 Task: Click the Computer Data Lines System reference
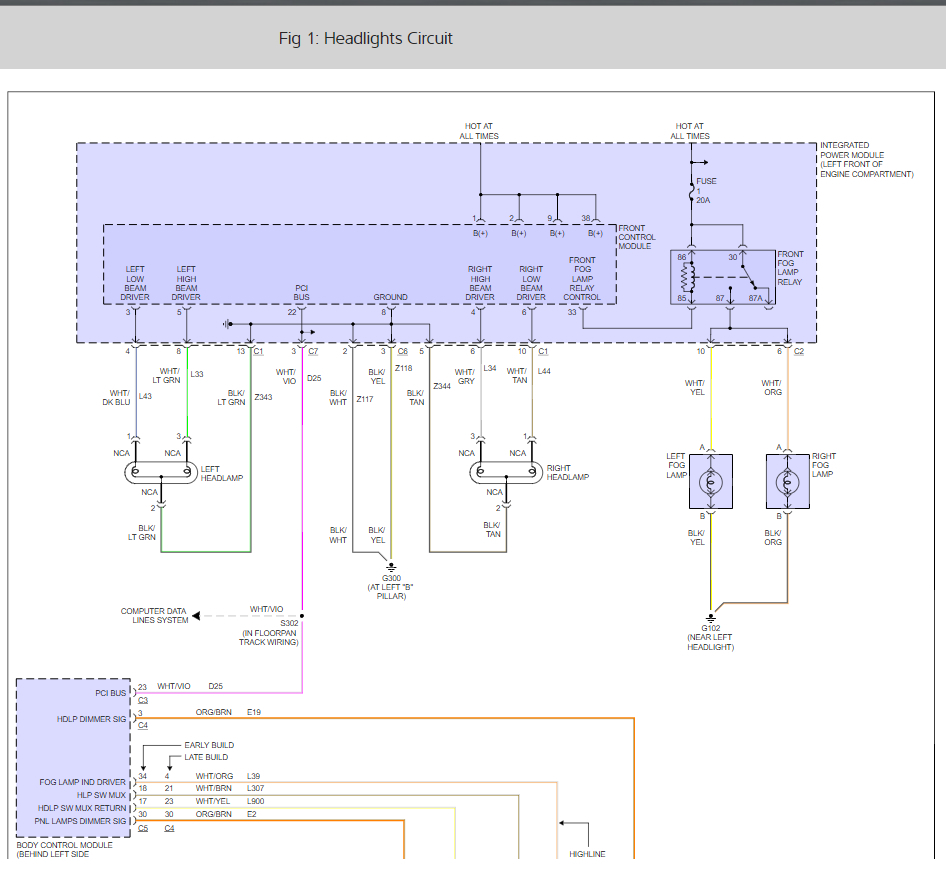click(154, 616)
